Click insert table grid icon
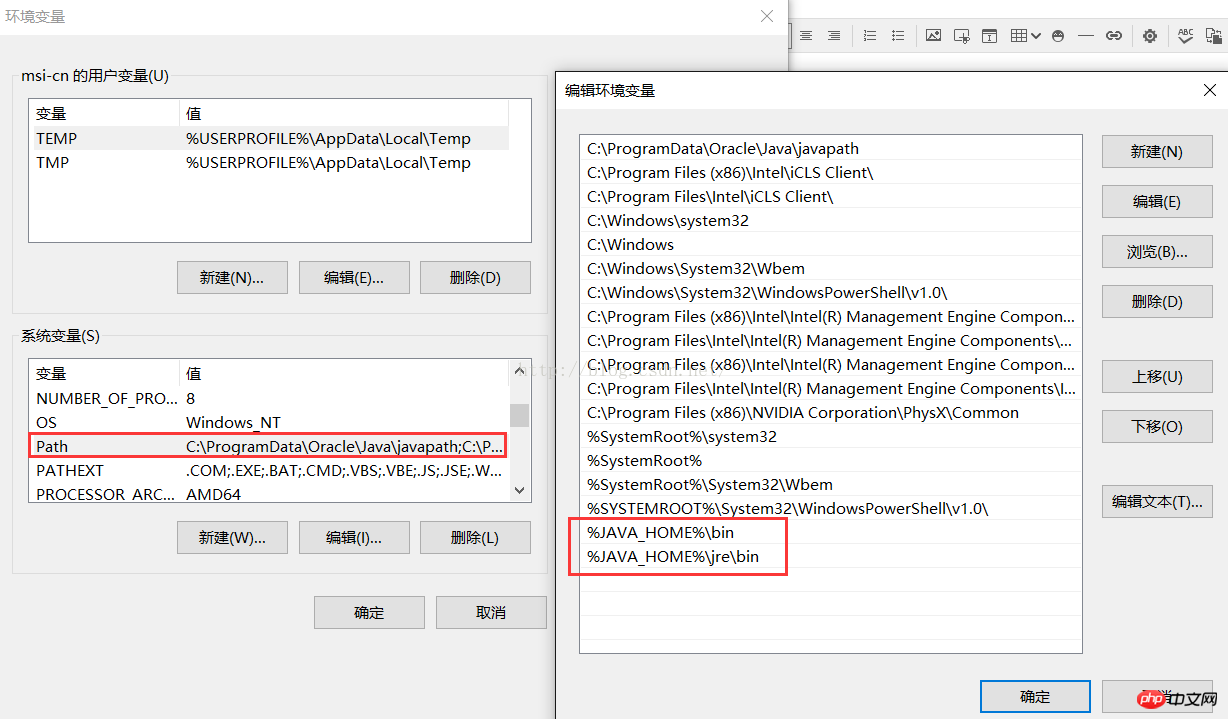1228x719 pixels. [x=1019, y=35]
